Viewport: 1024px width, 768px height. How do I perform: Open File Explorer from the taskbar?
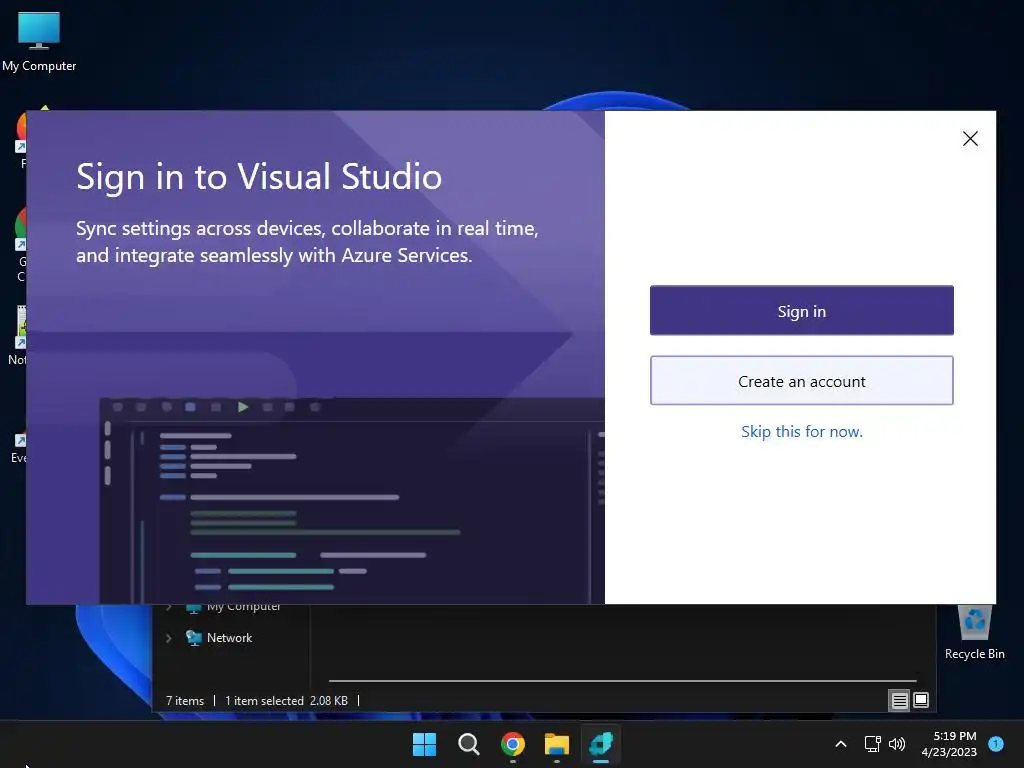pyautogui.click(x=556, y=744)
